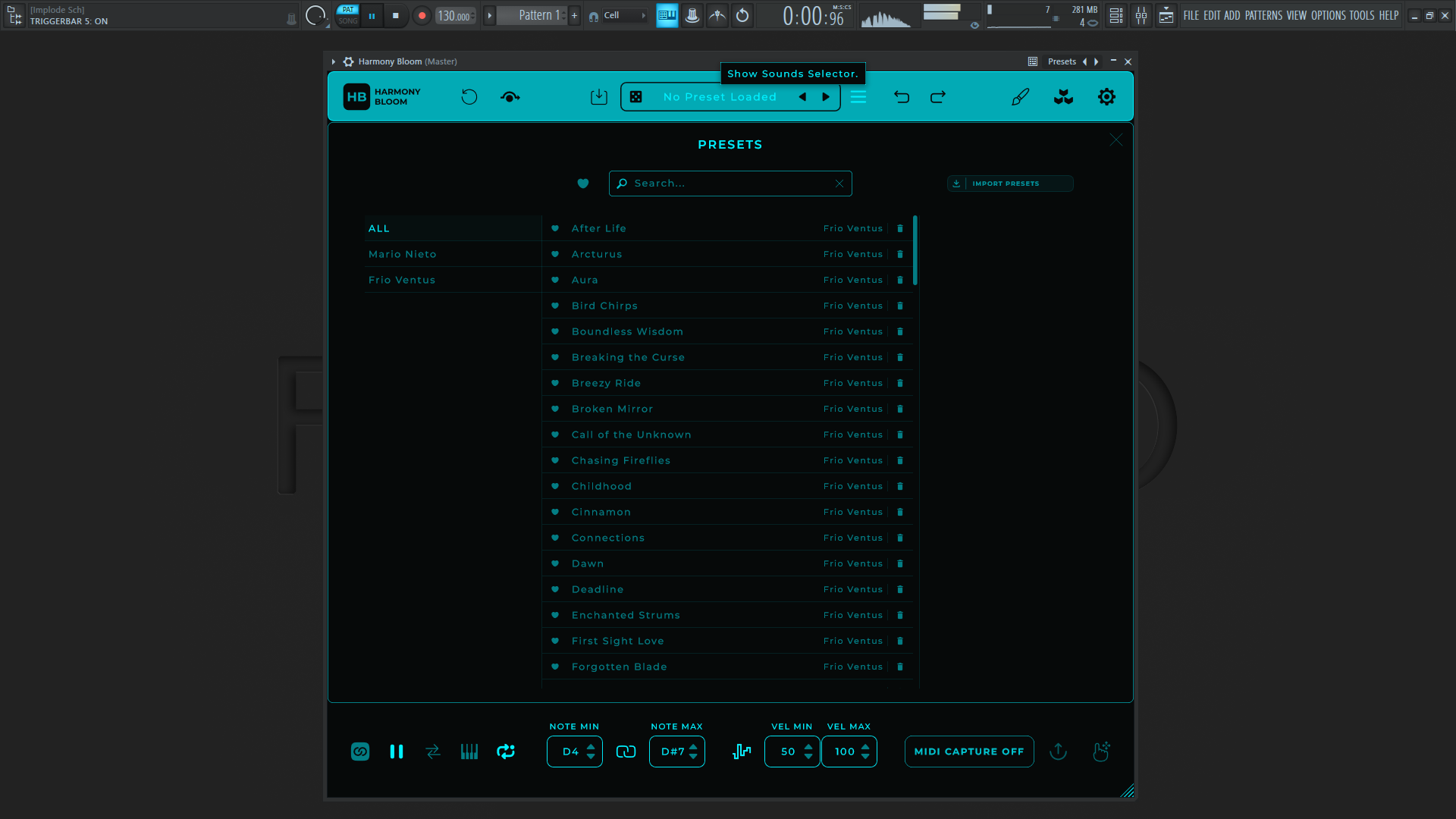Increase the Note Max stepper

[x=693, y=747]
